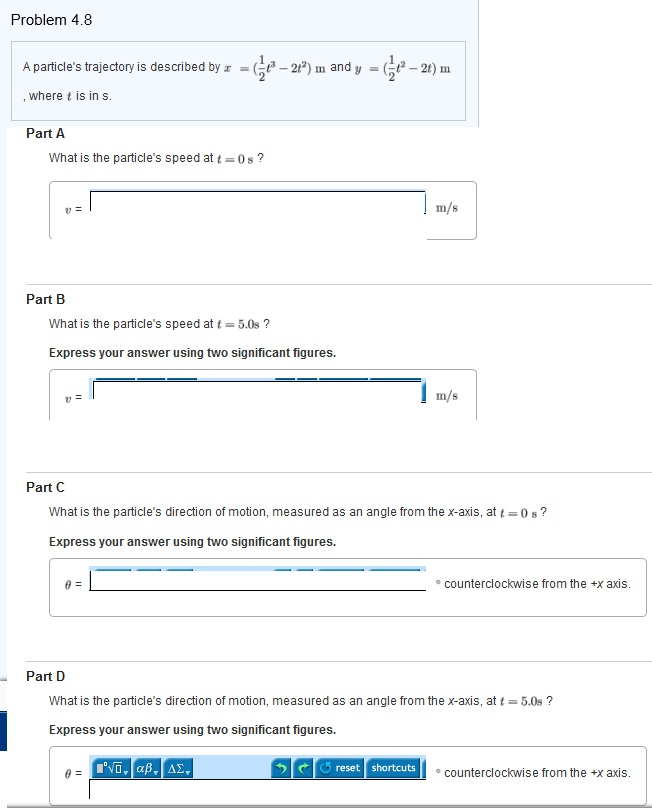Undo the last answer edit
Image resolution: width=652 pixels, height=808 pixels.
(x=283, y=767)
